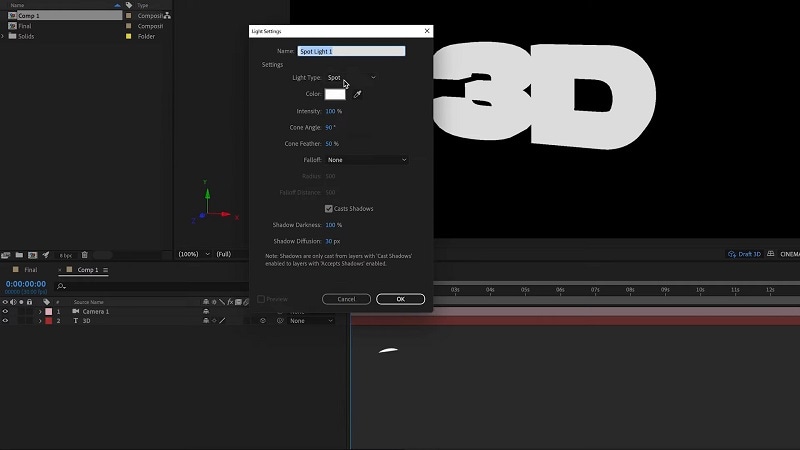The image size is (800, 450).
Task: Cancel the Light Settings dialog
Action: coord(346,299)
